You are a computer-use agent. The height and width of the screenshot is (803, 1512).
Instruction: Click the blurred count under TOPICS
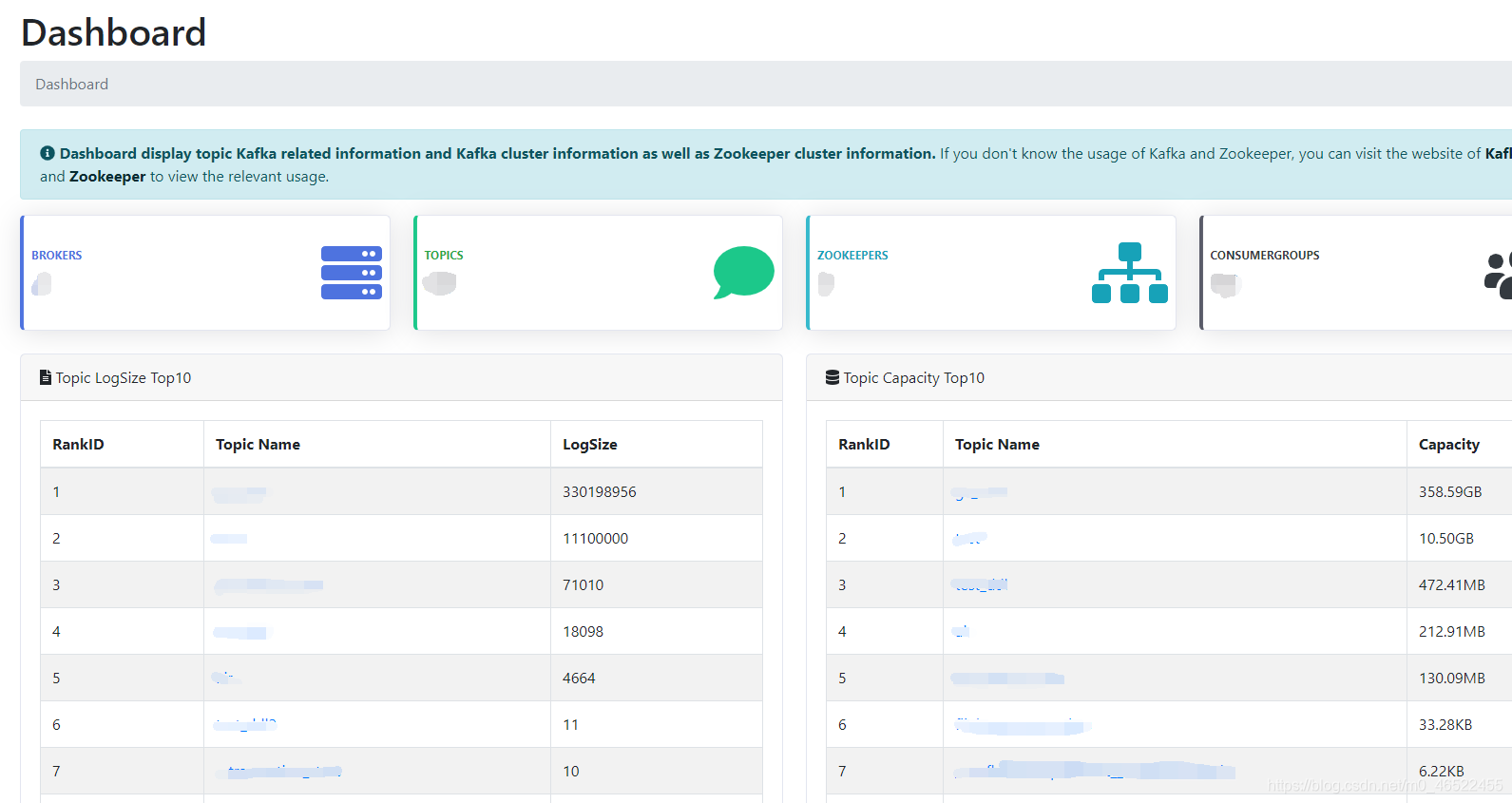coord(440,283)
